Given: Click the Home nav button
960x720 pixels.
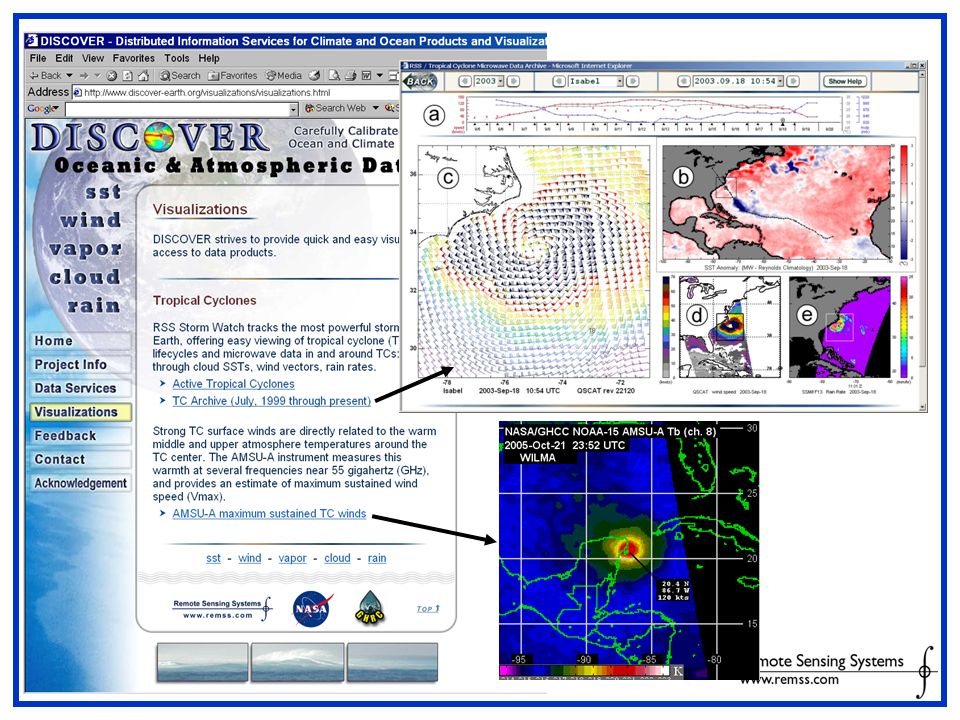Looking at the screenshot, I should [80, 340].
